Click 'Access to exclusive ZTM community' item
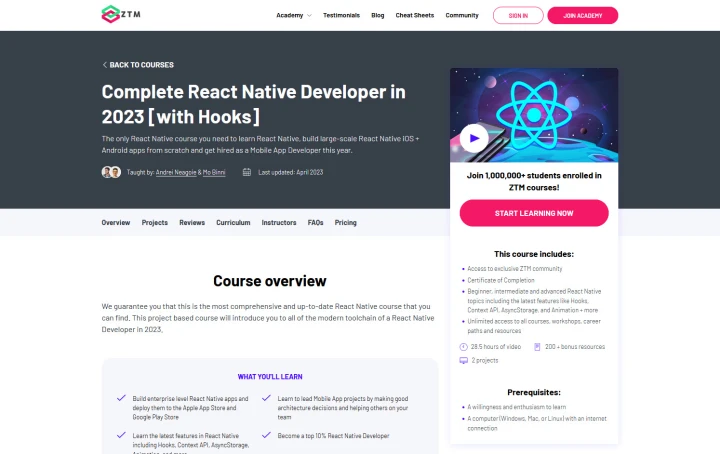This screenshot has width=720, height=454. pyautogui.click(x=515, y=269)
